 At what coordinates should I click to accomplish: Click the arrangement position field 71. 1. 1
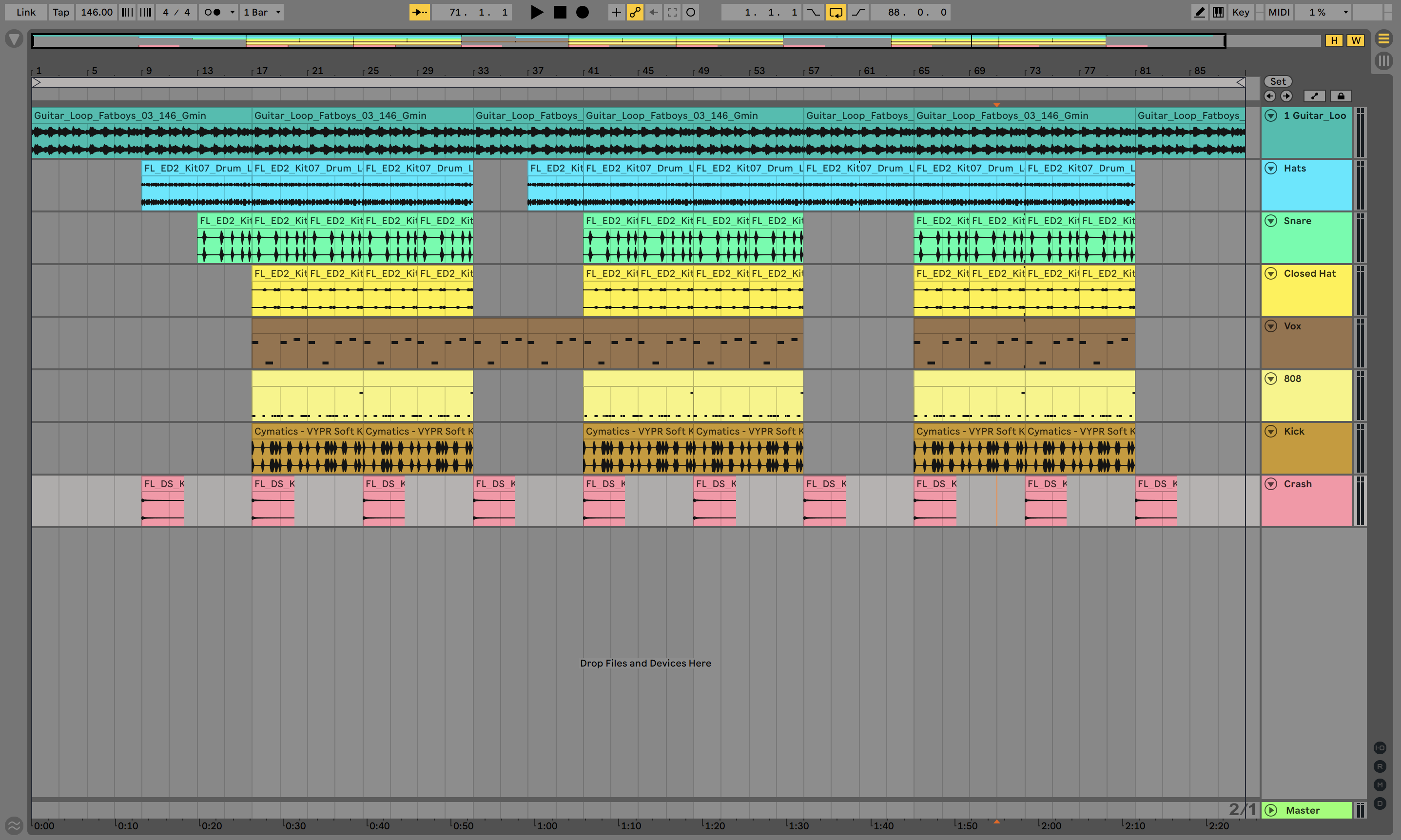[x=472, y=12]
